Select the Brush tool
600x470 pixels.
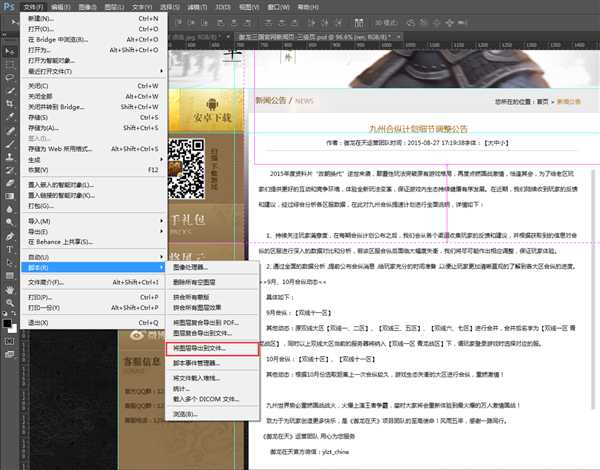tap(10, 144)
